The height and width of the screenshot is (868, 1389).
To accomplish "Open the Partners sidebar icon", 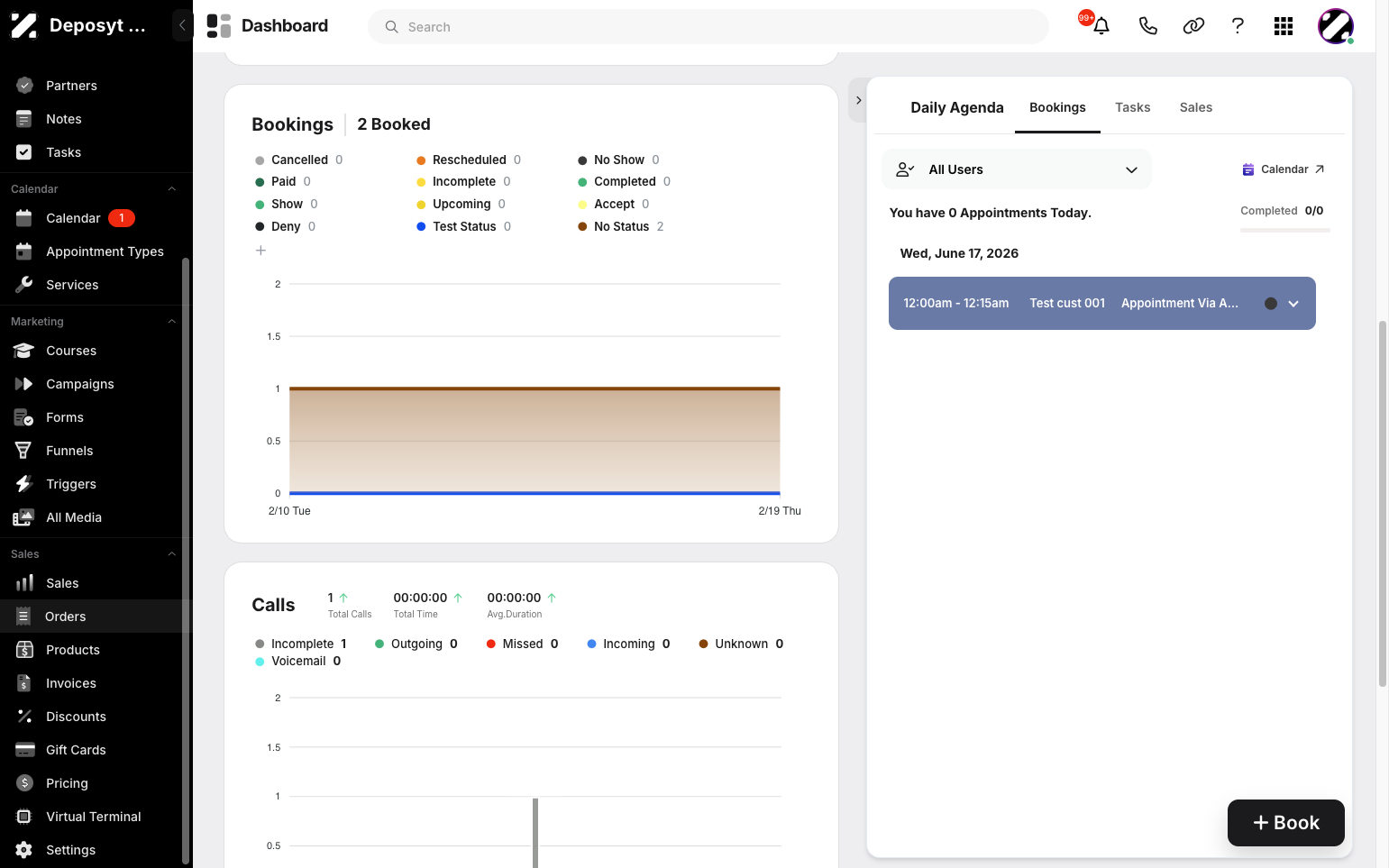I will (24, 86).
